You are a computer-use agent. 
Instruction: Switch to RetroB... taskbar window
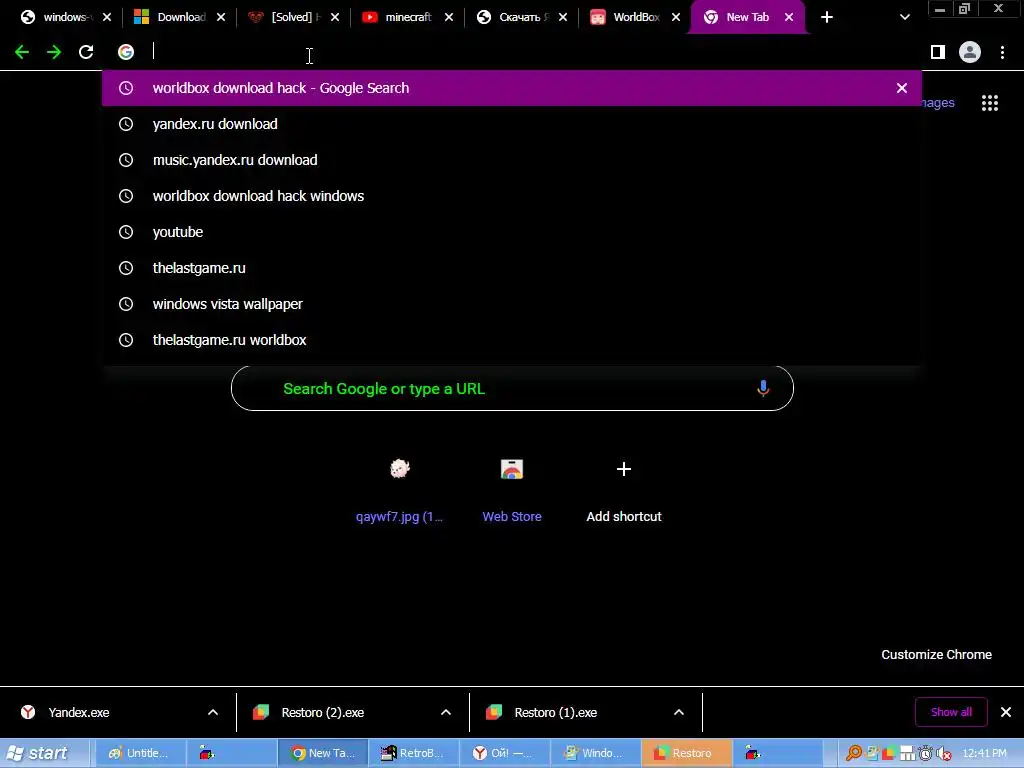[x=413, y=753]
